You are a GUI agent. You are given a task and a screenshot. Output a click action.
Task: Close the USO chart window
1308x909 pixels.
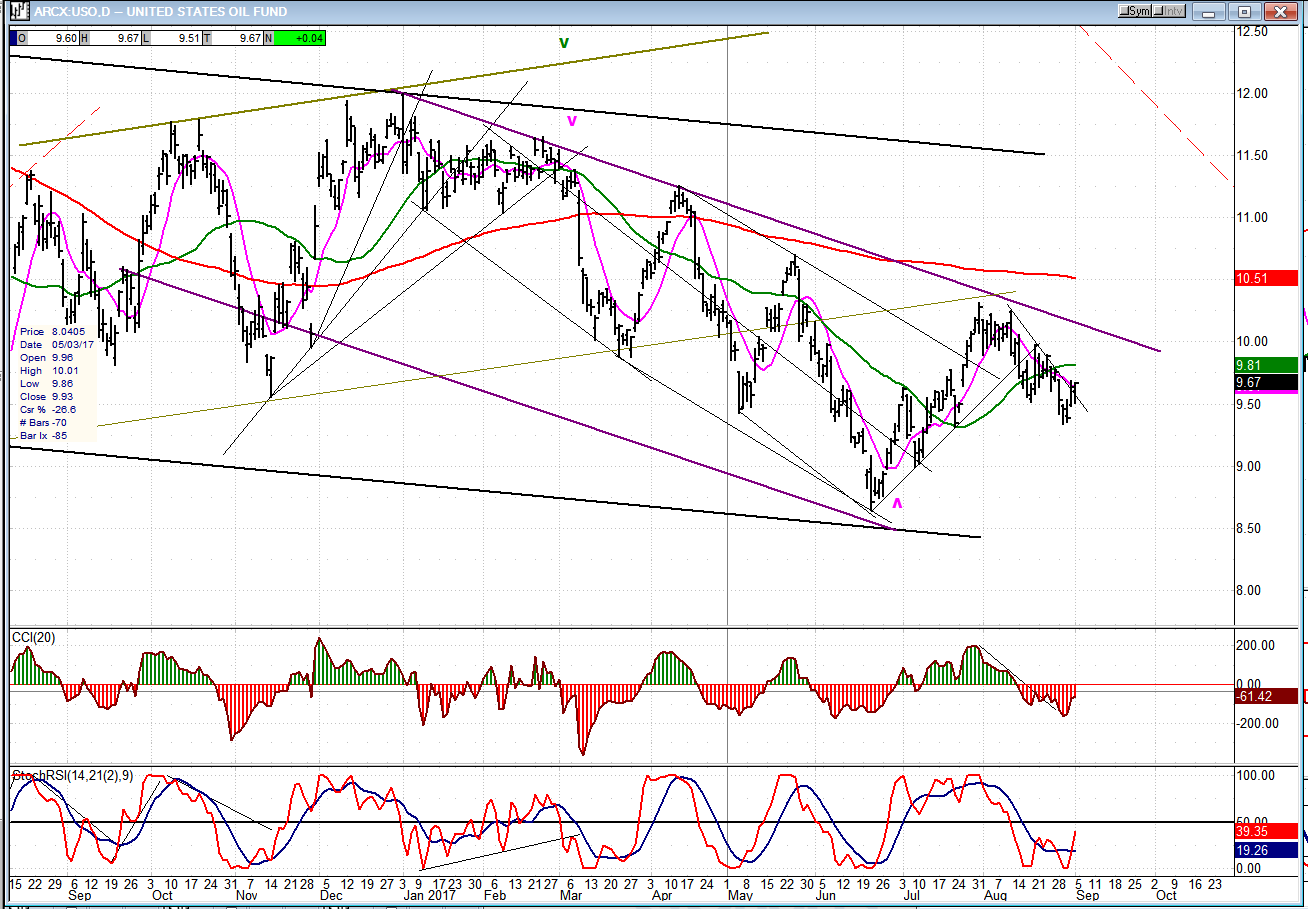pos(1279,12)
